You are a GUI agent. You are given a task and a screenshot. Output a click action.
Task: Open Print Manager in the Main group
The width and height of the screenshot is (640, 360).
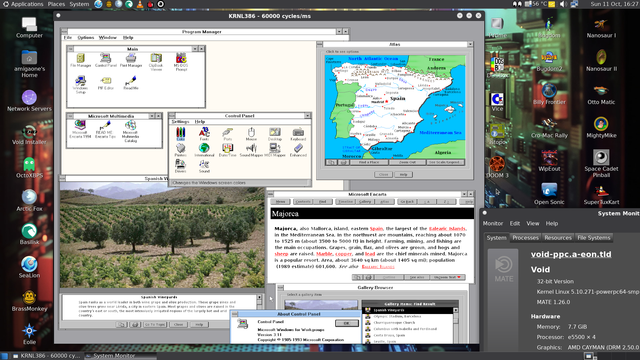tap(131, 60)
